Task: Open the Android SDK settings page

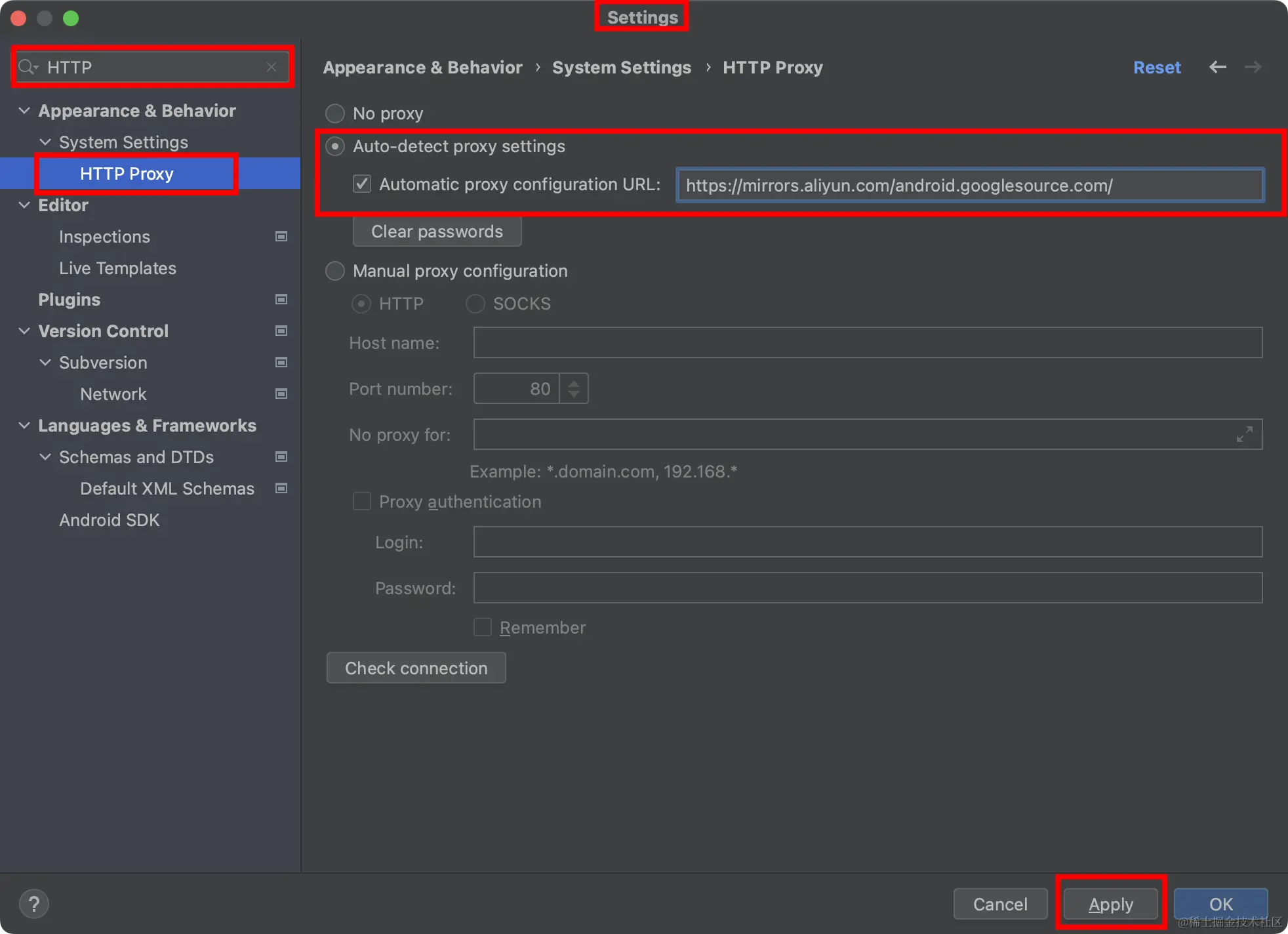Action: [110, 519]
